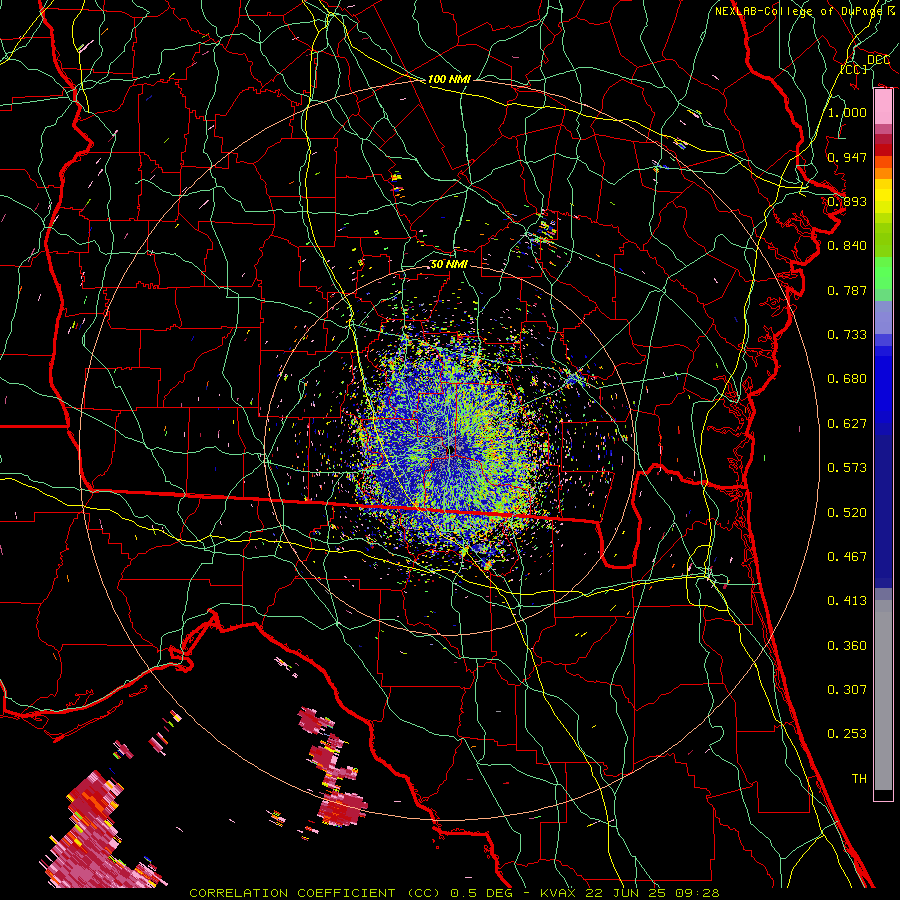Click the 100 NMI range ring label
Screen dimensions: 900x900
(x=449, y=79)
